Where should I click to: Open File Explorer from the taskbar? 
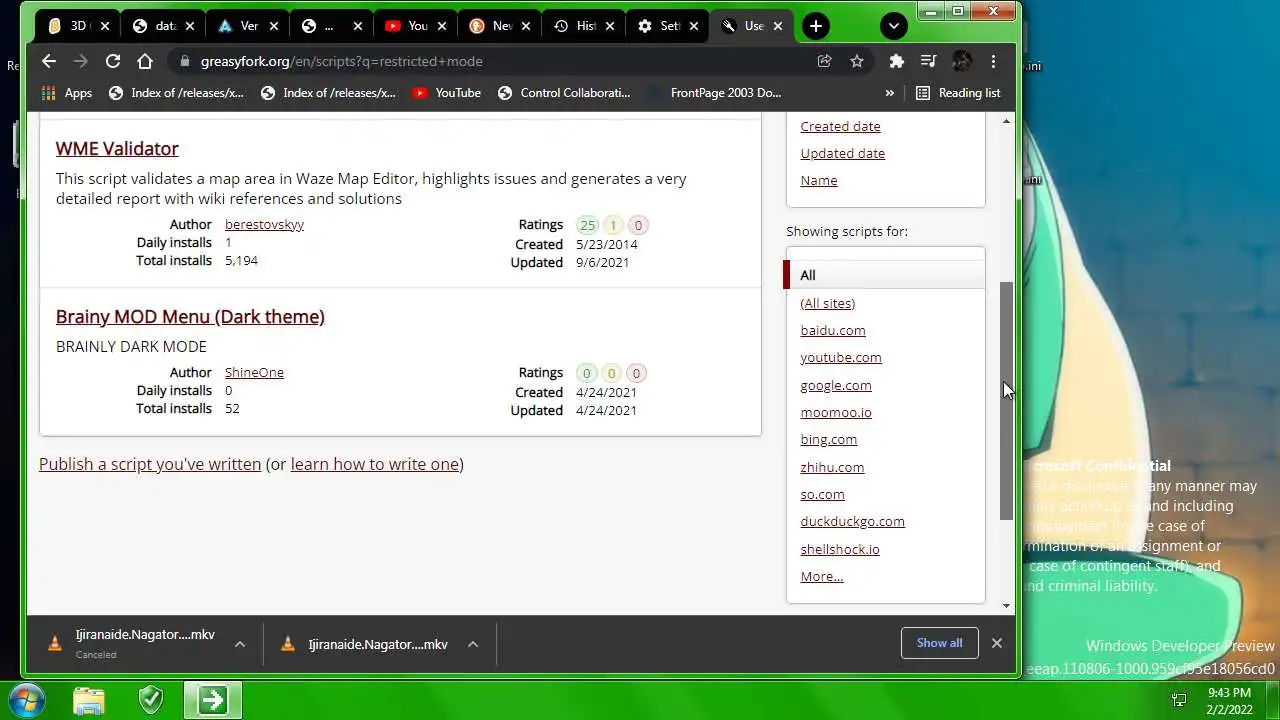click(89, 700)
